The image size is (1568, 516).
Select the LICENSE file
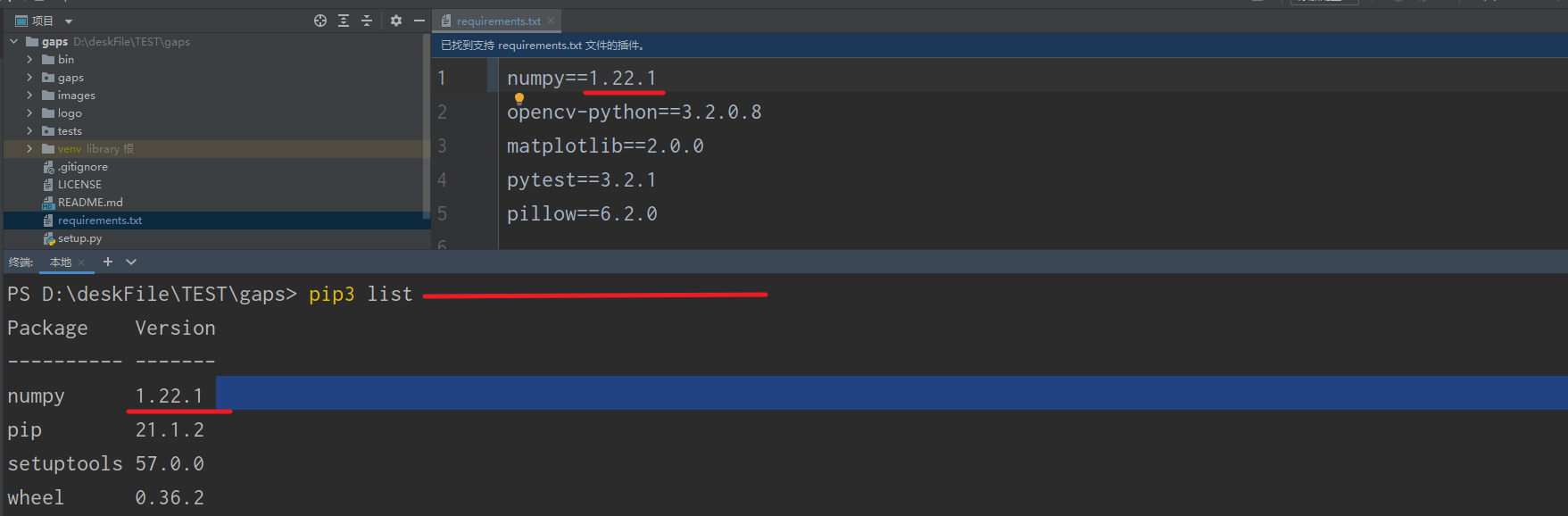[x=79, y=185]
